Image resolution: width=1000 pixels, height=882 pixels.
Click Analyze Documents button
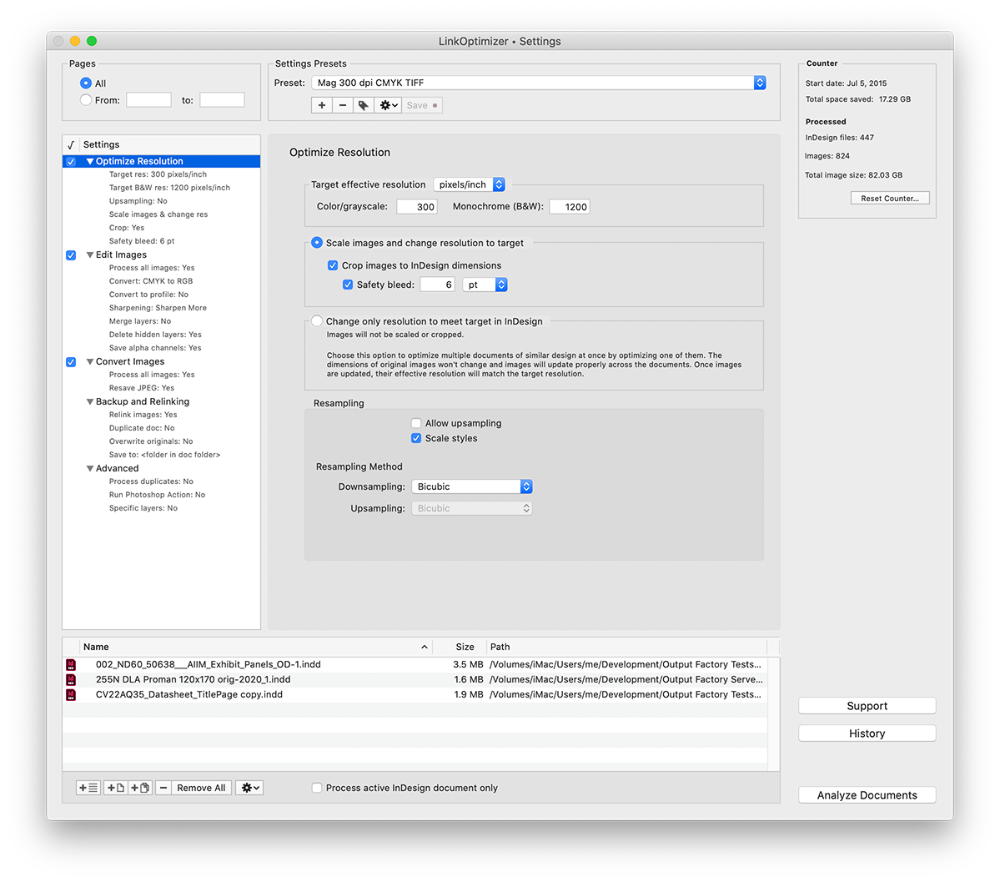coord(867,795)
